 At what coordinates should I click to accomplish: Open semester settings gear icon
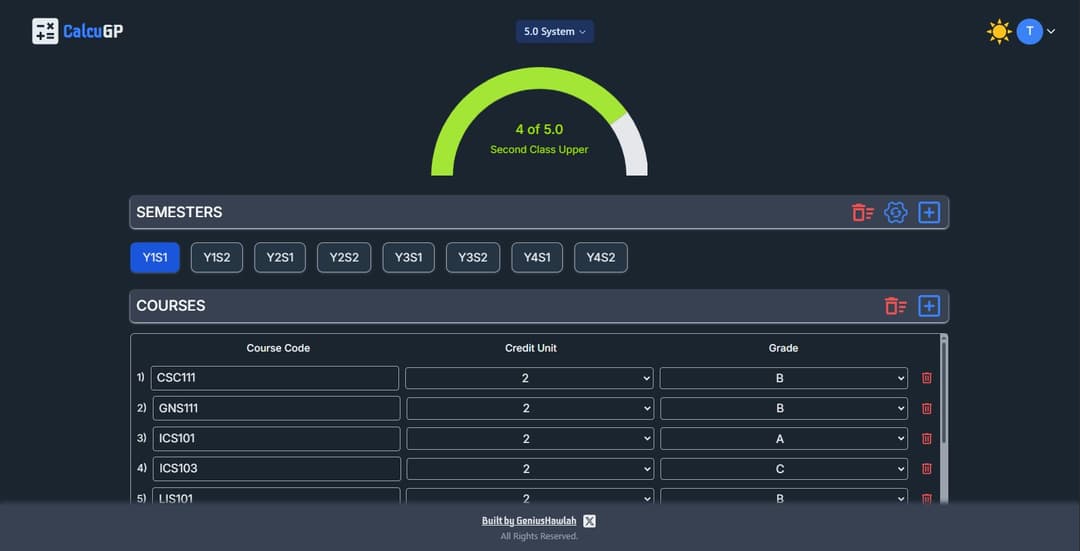[x=896, y=212]
